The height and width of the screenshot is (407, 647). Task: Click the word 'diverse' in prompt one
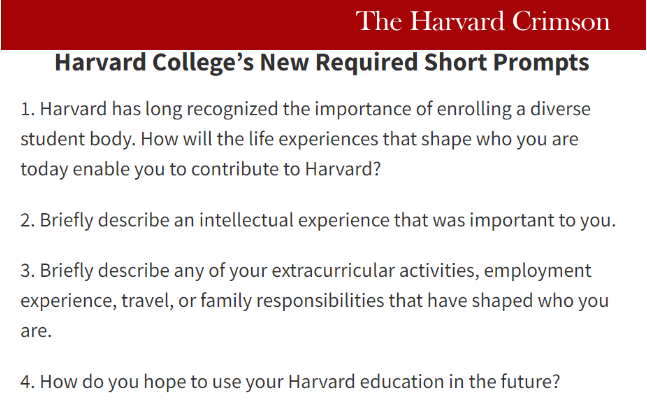pyautogui.click(x=560, y=109)
